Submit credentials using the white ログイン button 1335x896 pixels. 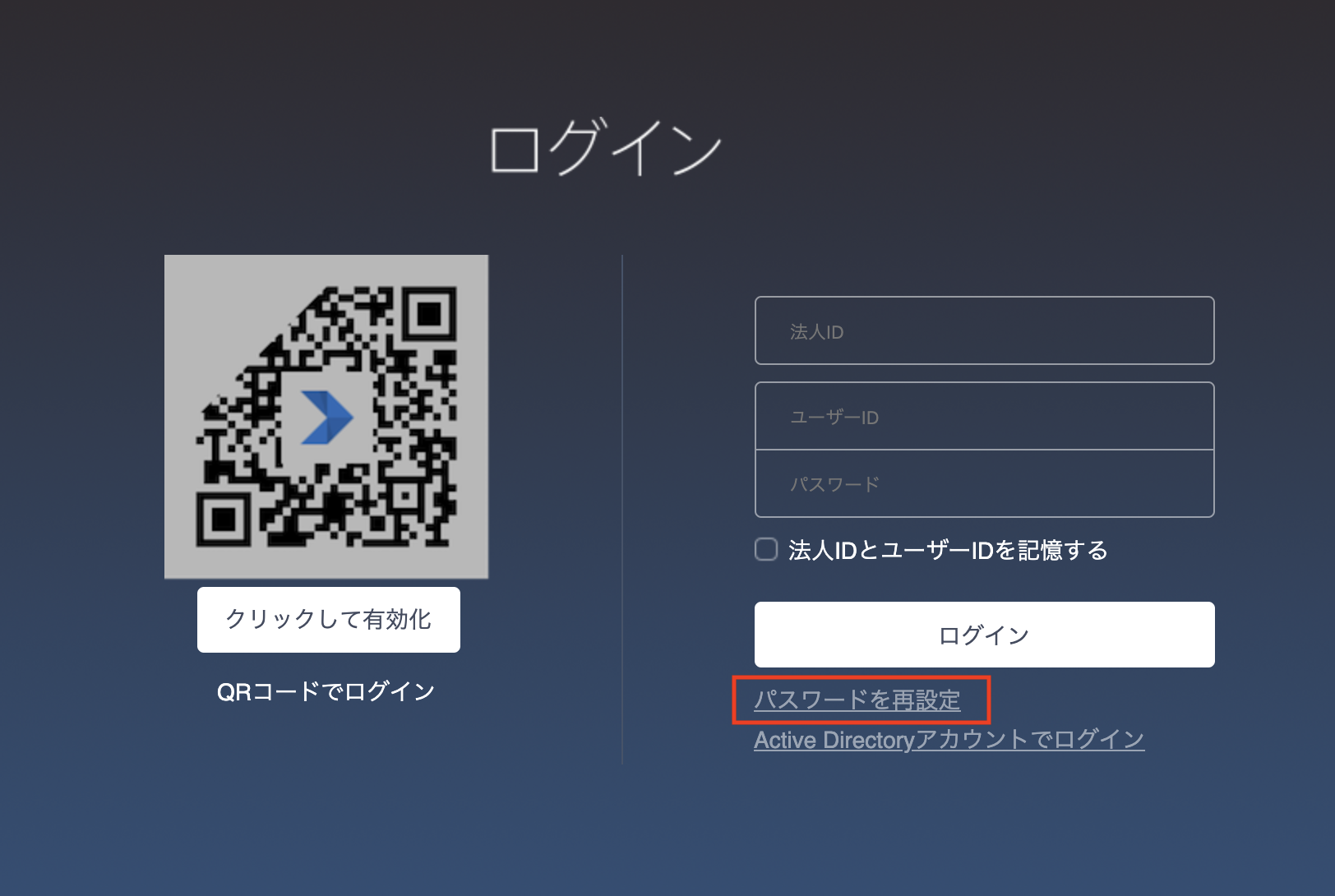(983, 634)
